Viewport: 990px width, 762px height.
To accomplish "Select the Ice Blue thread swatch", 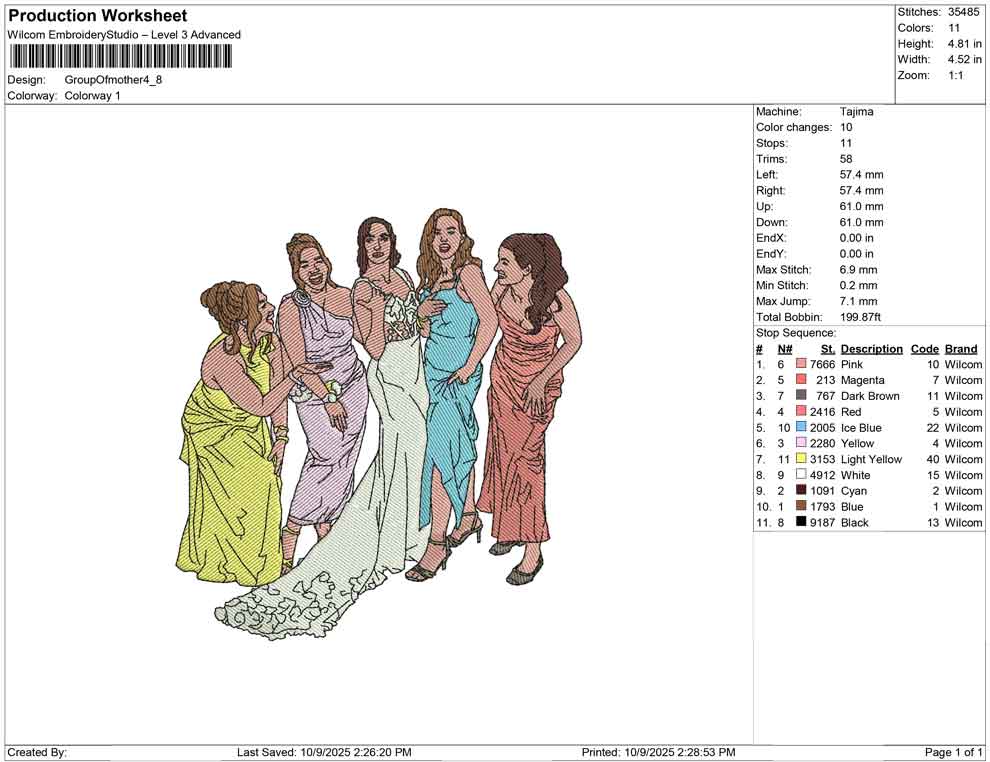I will point(801,428).
